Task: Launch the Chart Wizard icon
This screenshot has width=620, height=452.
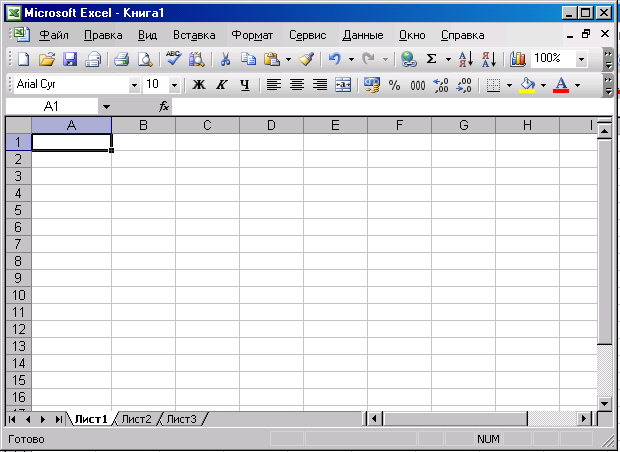Action: click(x=518, y=59)
